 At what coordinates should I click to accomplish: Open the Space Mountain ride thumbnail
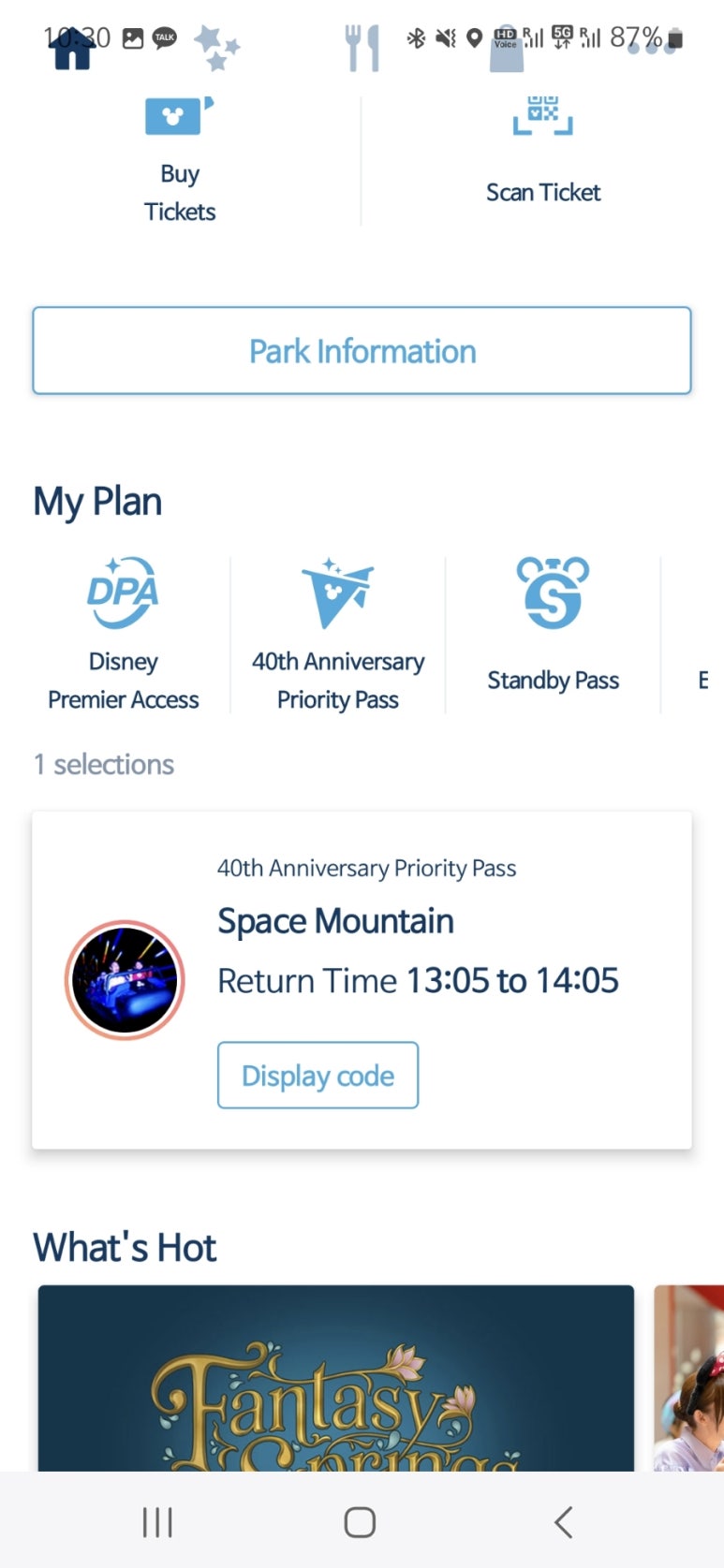click(125, 980)
